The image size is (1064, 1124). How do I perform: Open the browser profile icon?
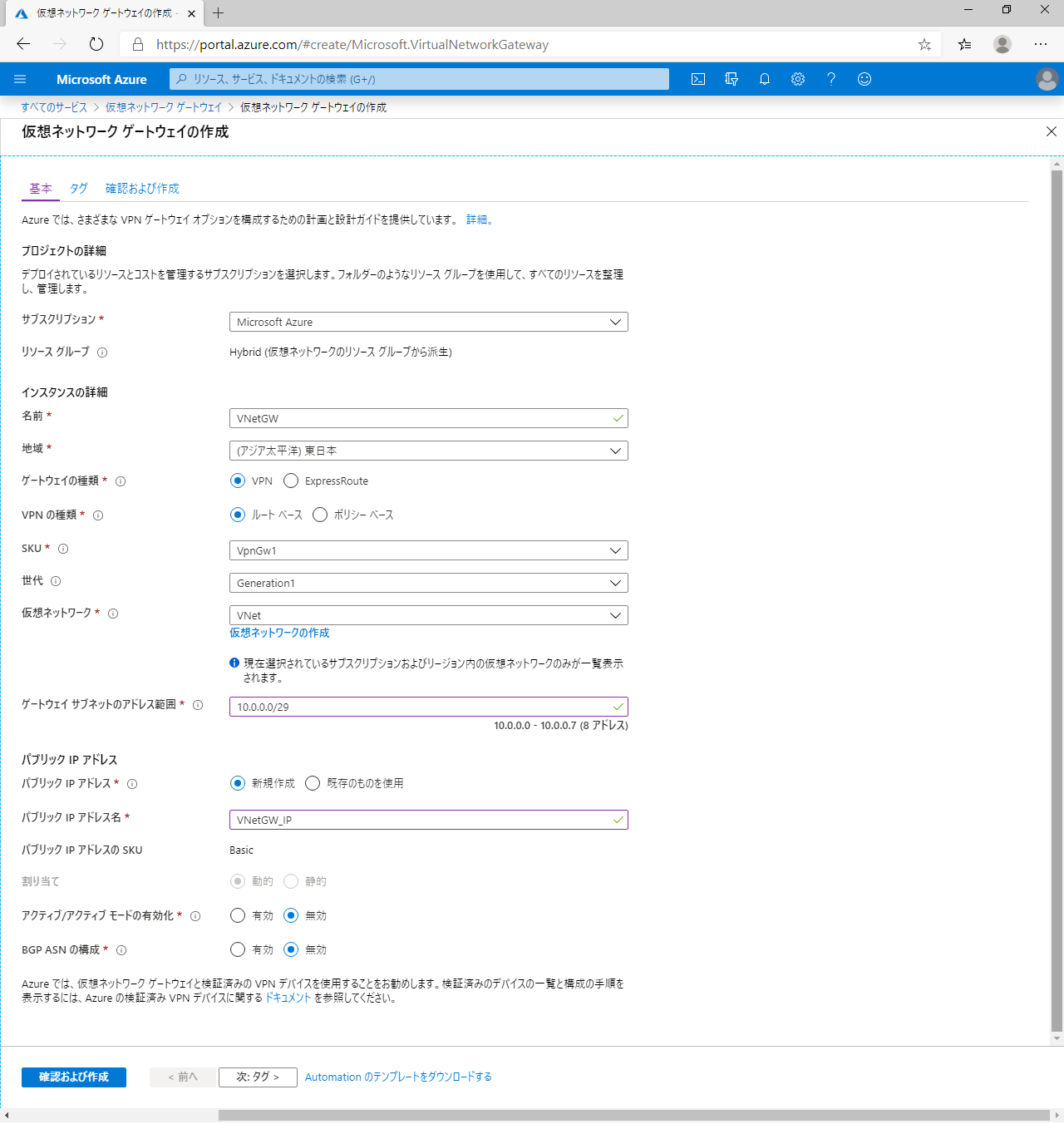click(x=1002, y=44)
